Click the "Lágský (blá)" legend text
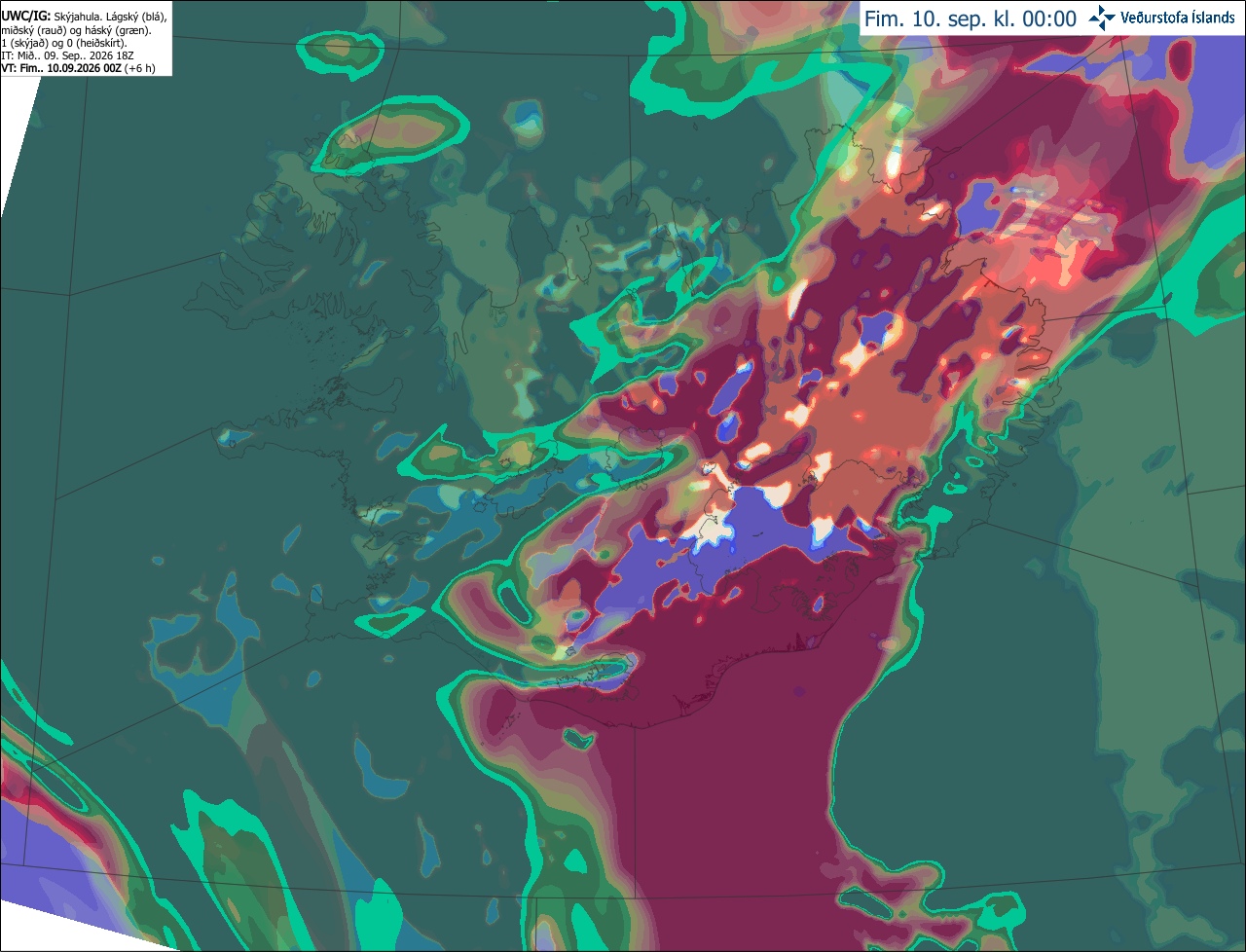This screenshot has height=952, width=1246. click(x=135, y=17)
